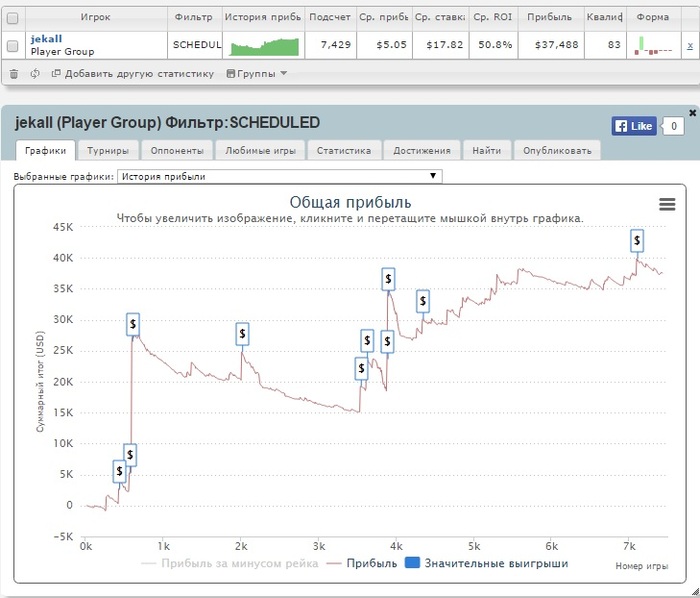Image resolution: width=700 pixels, height=598 pixels.
Task: Open the Любимые игры tab
Action: tap(260, 150)
